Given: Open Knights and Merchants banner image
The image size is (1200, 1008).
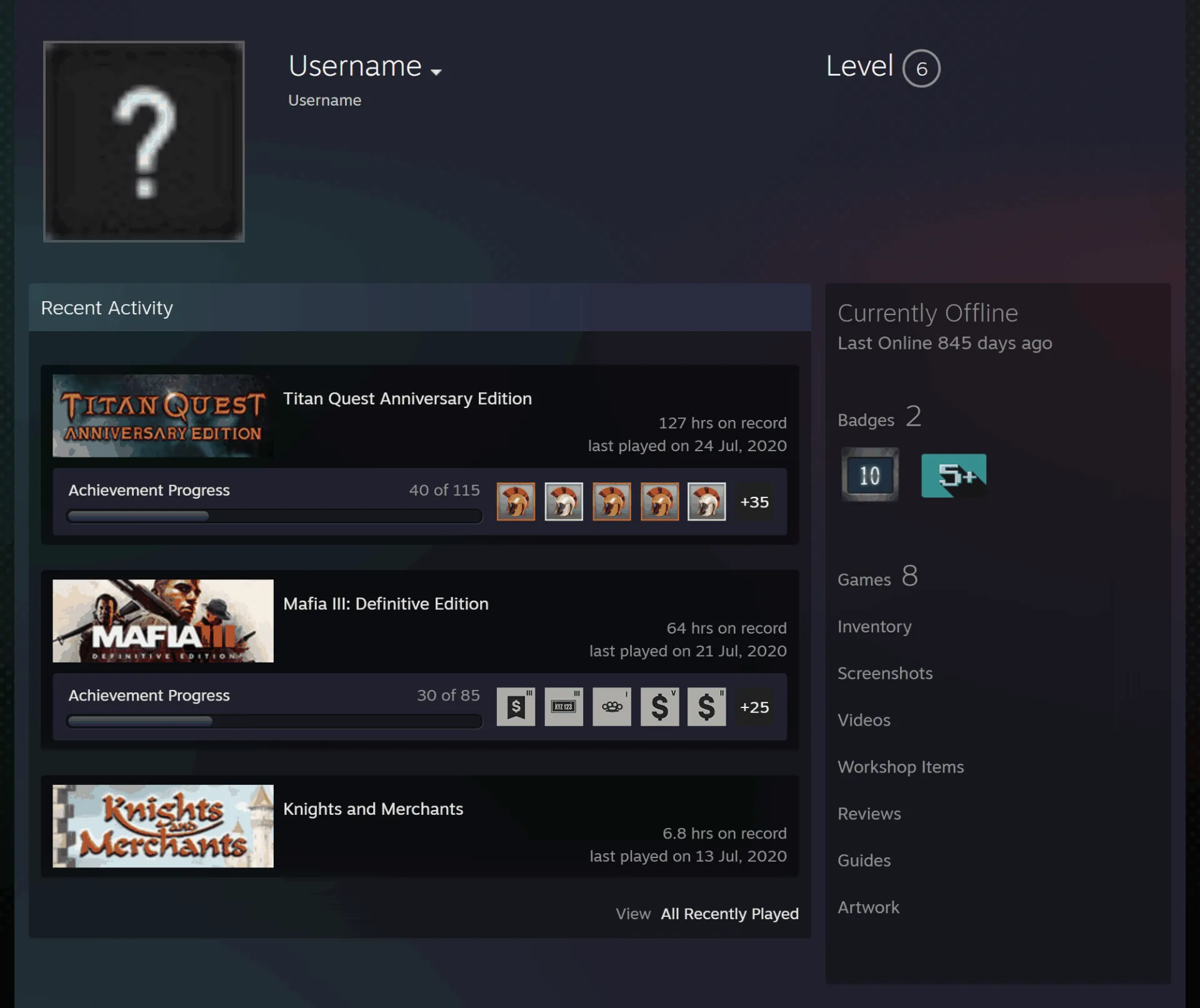Looking at the screenshot, I should click(163, 826).
